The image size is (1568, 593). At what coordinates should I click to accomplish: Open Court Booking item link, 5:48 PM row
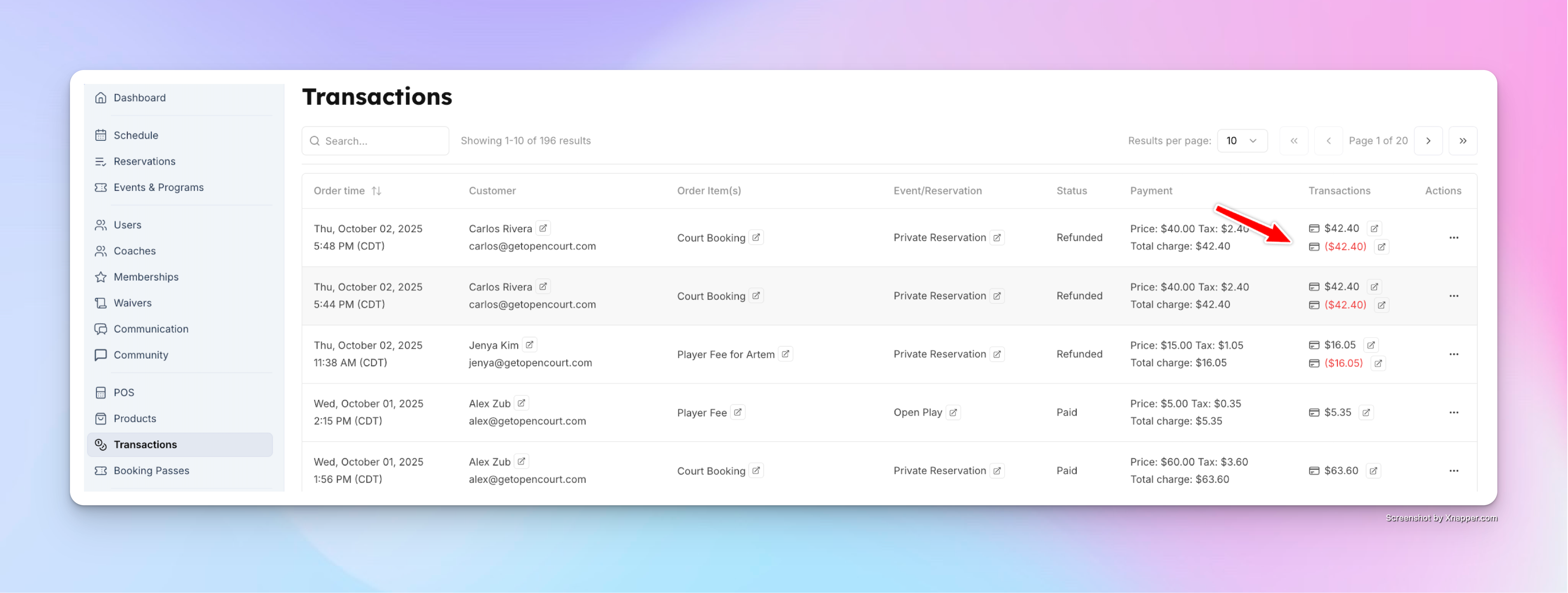tap(756, 237)
